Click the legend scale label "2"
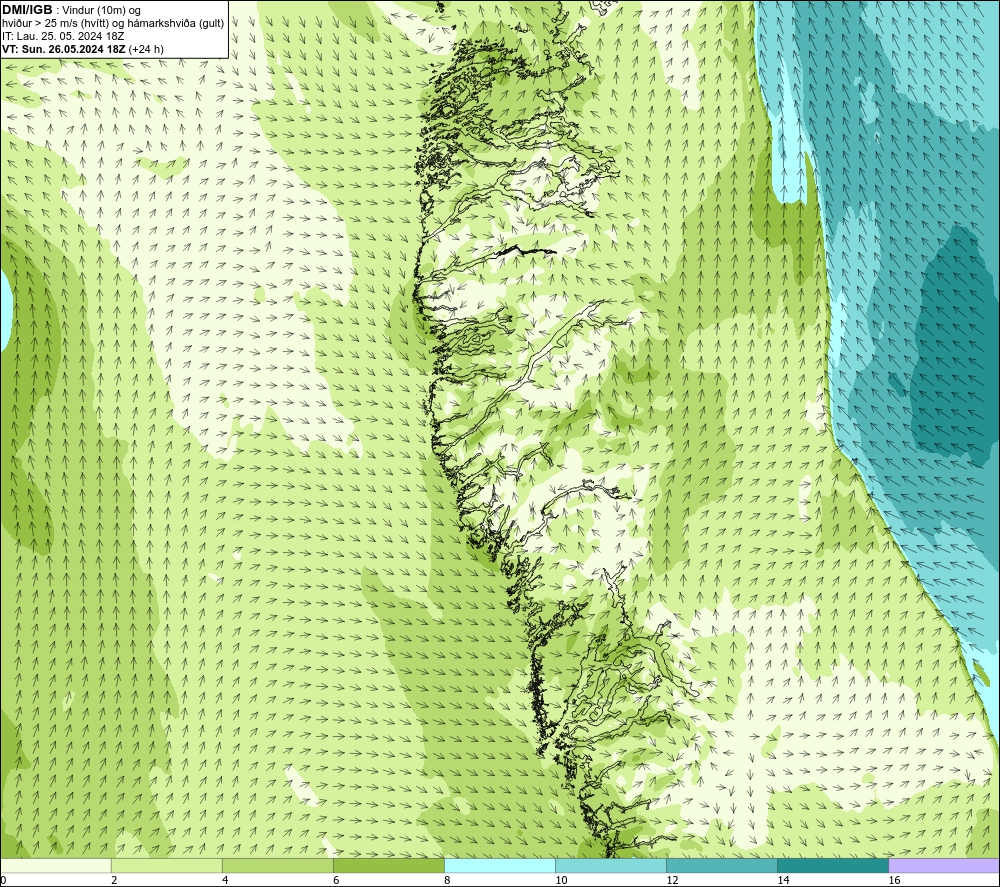This screenshot has width=1000, height=887. click(x=114, y=881)
